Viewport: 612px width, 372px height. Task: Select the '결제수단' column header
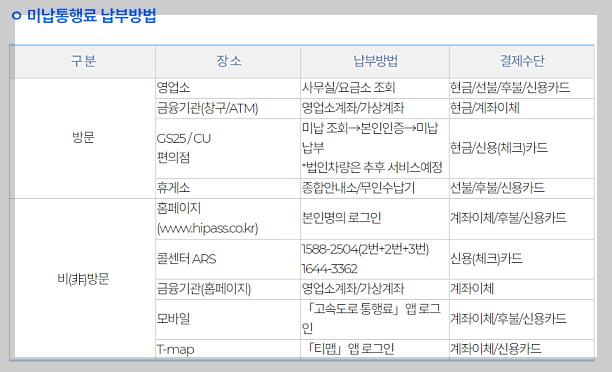pyautogui.click(x=522, y=61)
